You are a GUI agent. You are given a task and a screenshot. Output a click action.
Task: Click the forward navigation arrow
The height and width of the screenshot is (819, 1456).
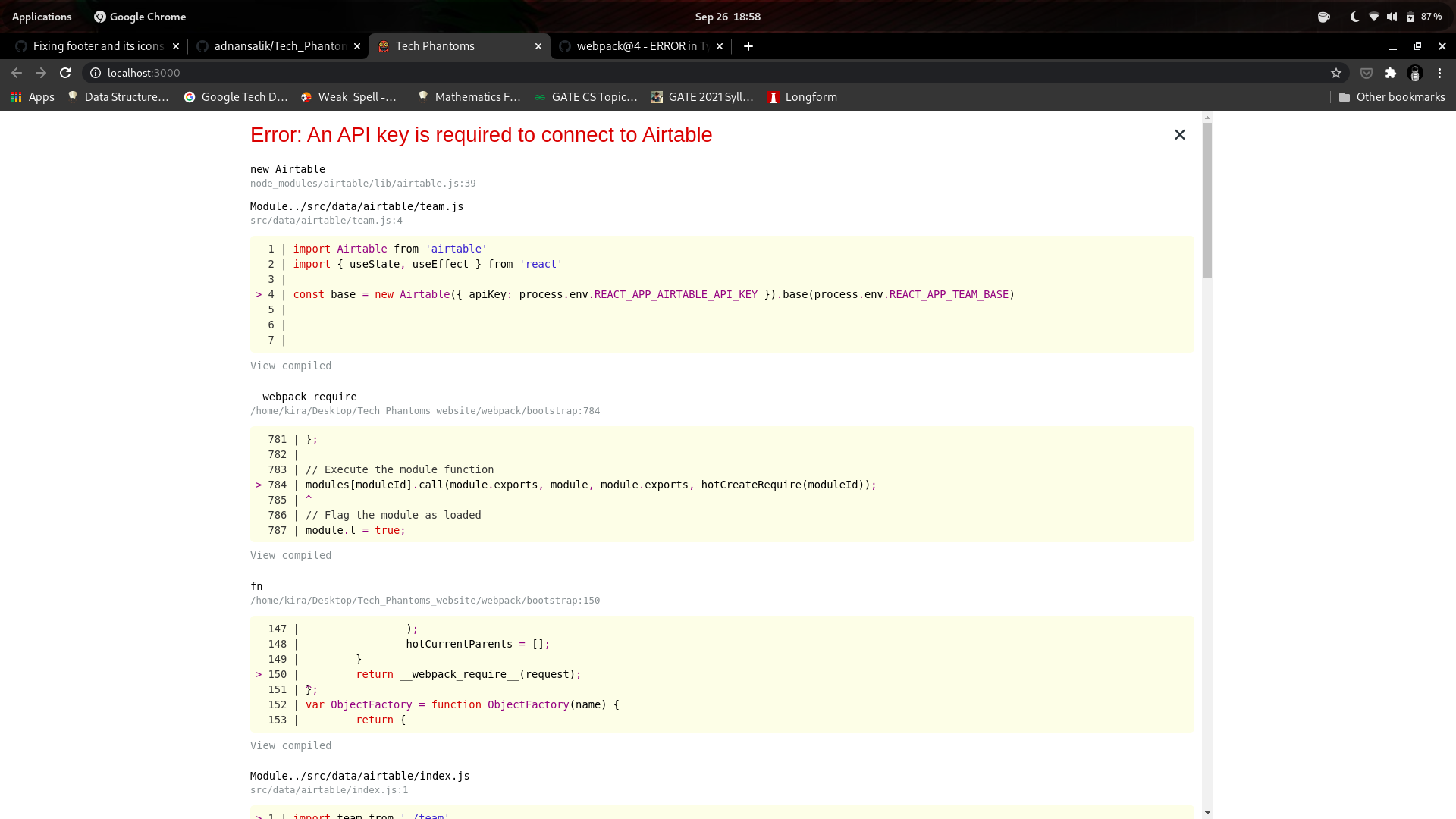pyautogui.click(x=40, y=73)
